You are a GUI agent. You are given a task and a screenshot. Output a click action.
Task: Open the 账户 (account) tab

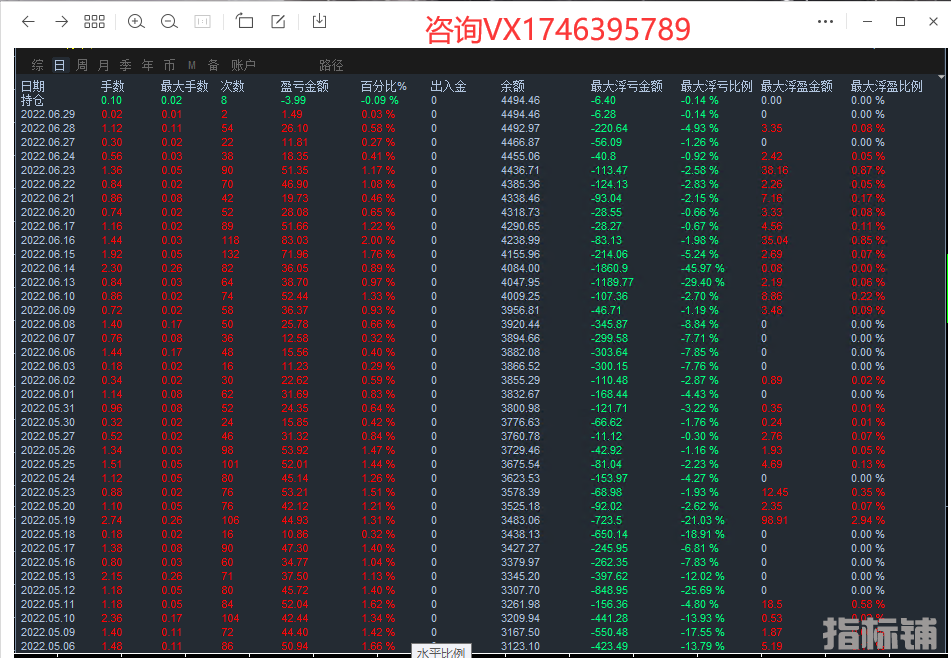click(243, 65)
